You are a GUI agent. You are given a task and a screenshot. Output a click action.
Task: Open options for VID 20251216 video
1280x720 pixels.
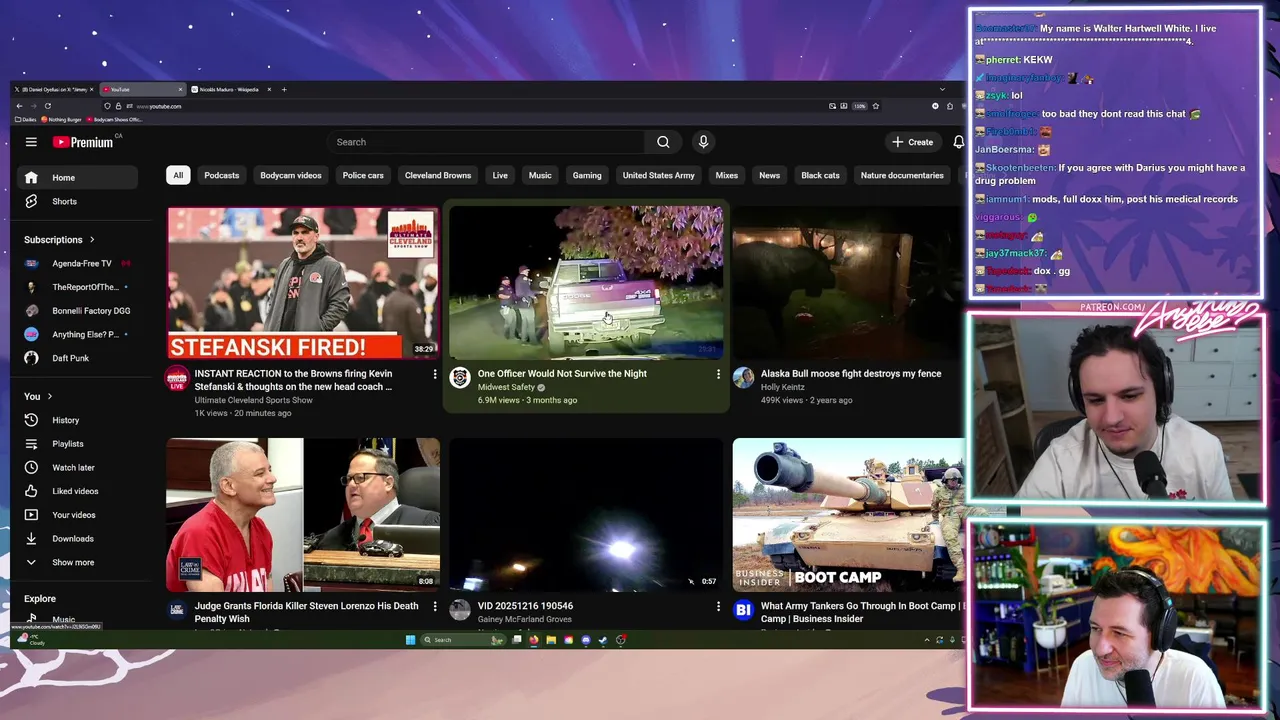(717, 606)
